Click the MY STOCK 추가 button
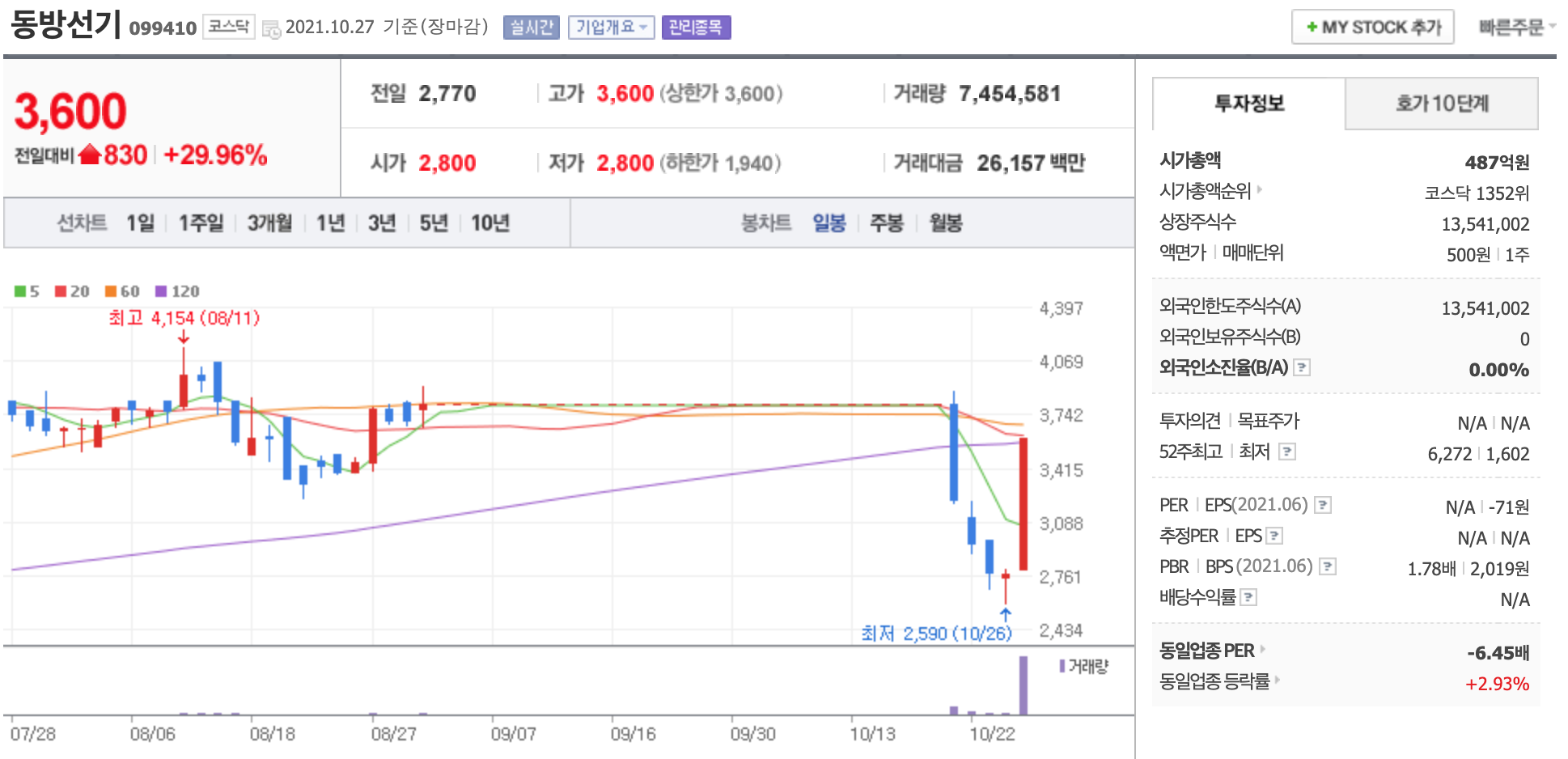Viewport: 1568px width, 759px height. tap(1372, 27)
